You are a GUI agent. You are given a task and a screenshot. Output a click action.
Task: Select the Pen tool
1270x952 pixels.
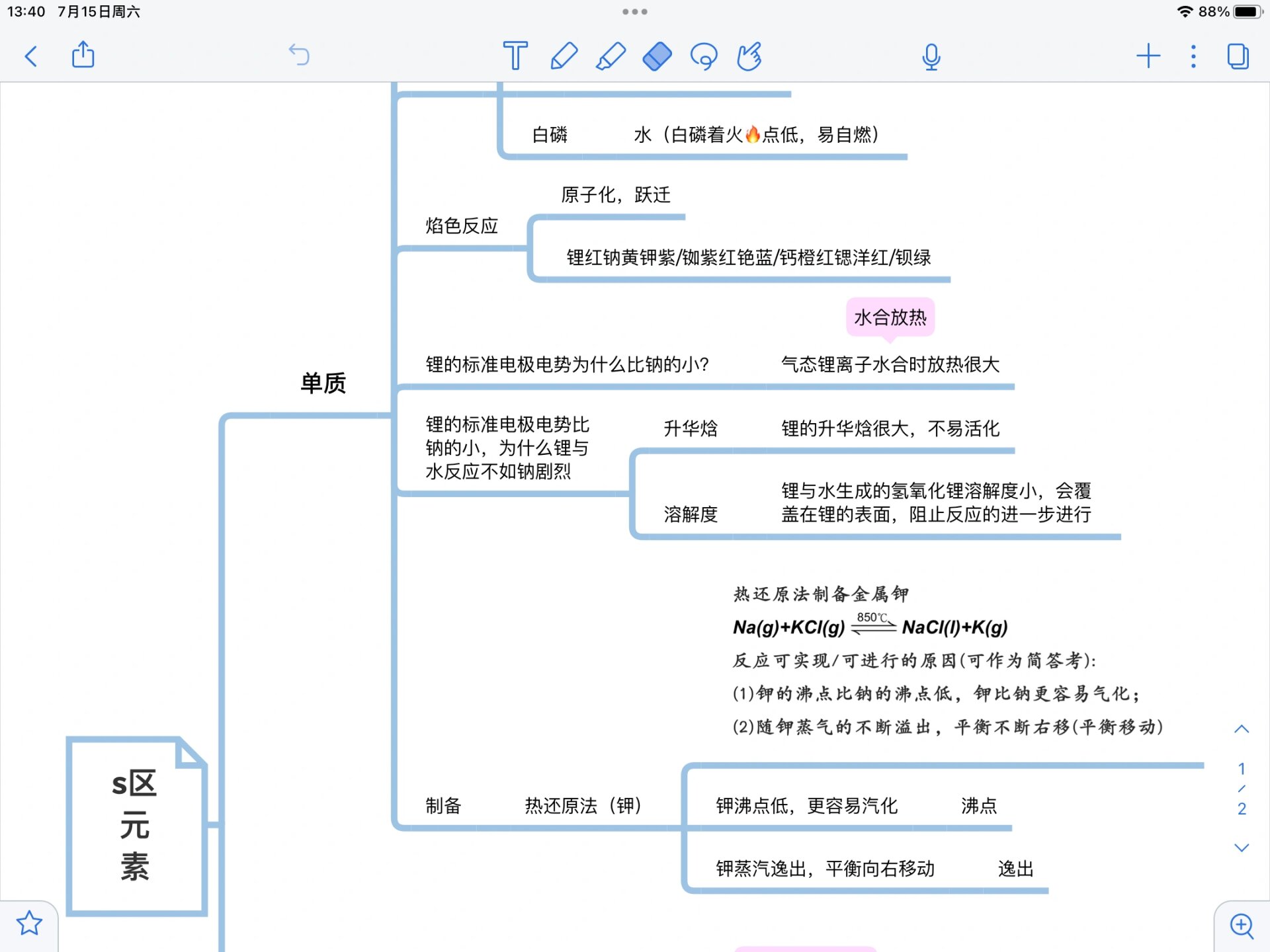[x=564, y=56]
